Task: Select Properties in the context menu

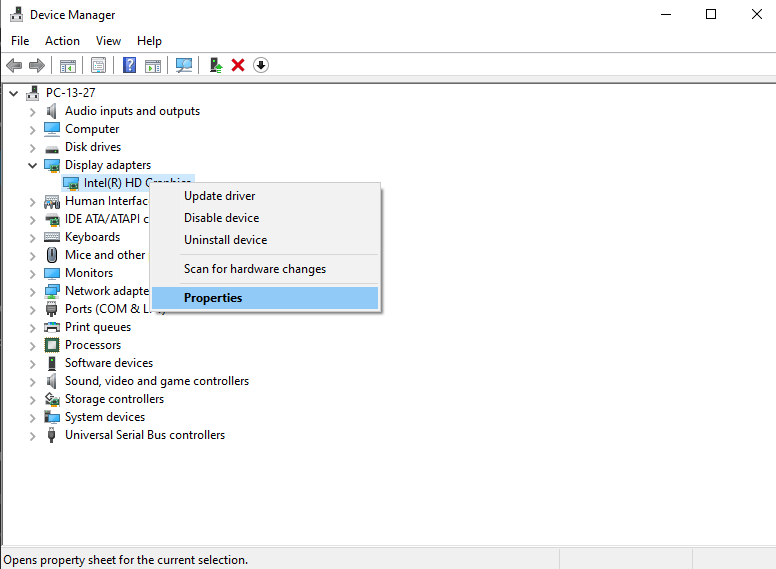Action: click(265, 298)
